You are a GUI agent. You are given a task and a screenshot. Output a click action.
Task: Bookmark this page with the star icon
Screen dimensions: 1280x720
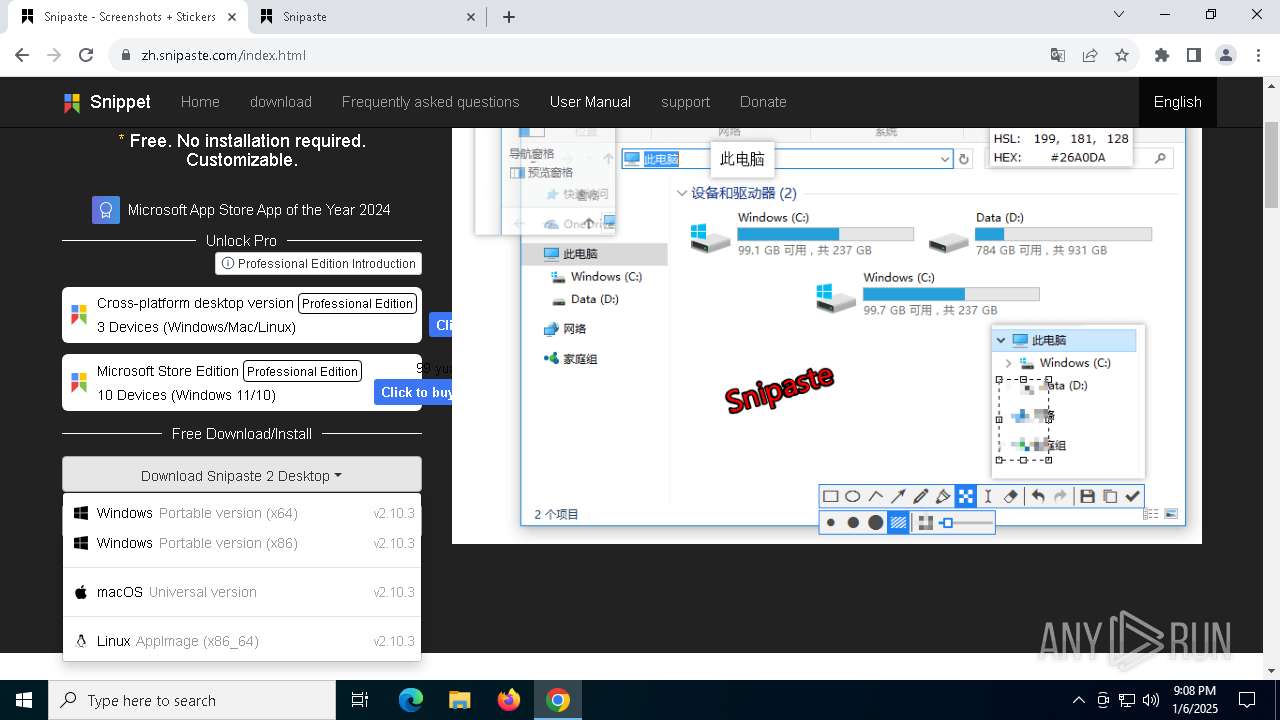click(1122, 55)
